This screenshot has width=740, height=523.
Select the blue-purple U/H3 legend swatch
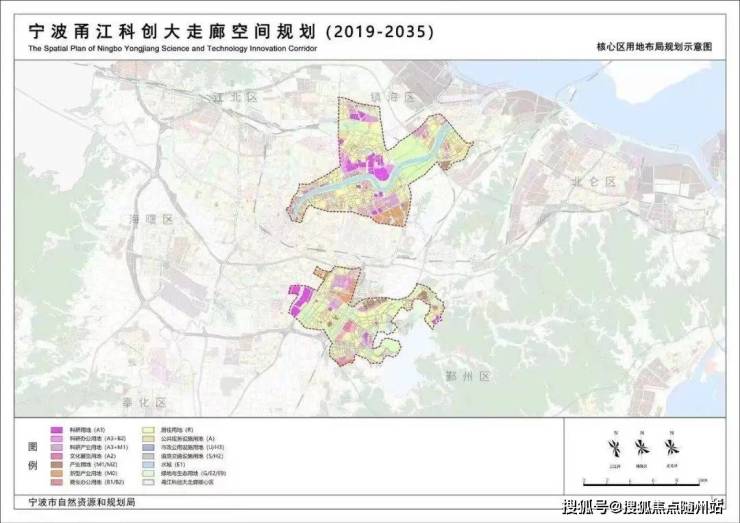click(148, 447)
